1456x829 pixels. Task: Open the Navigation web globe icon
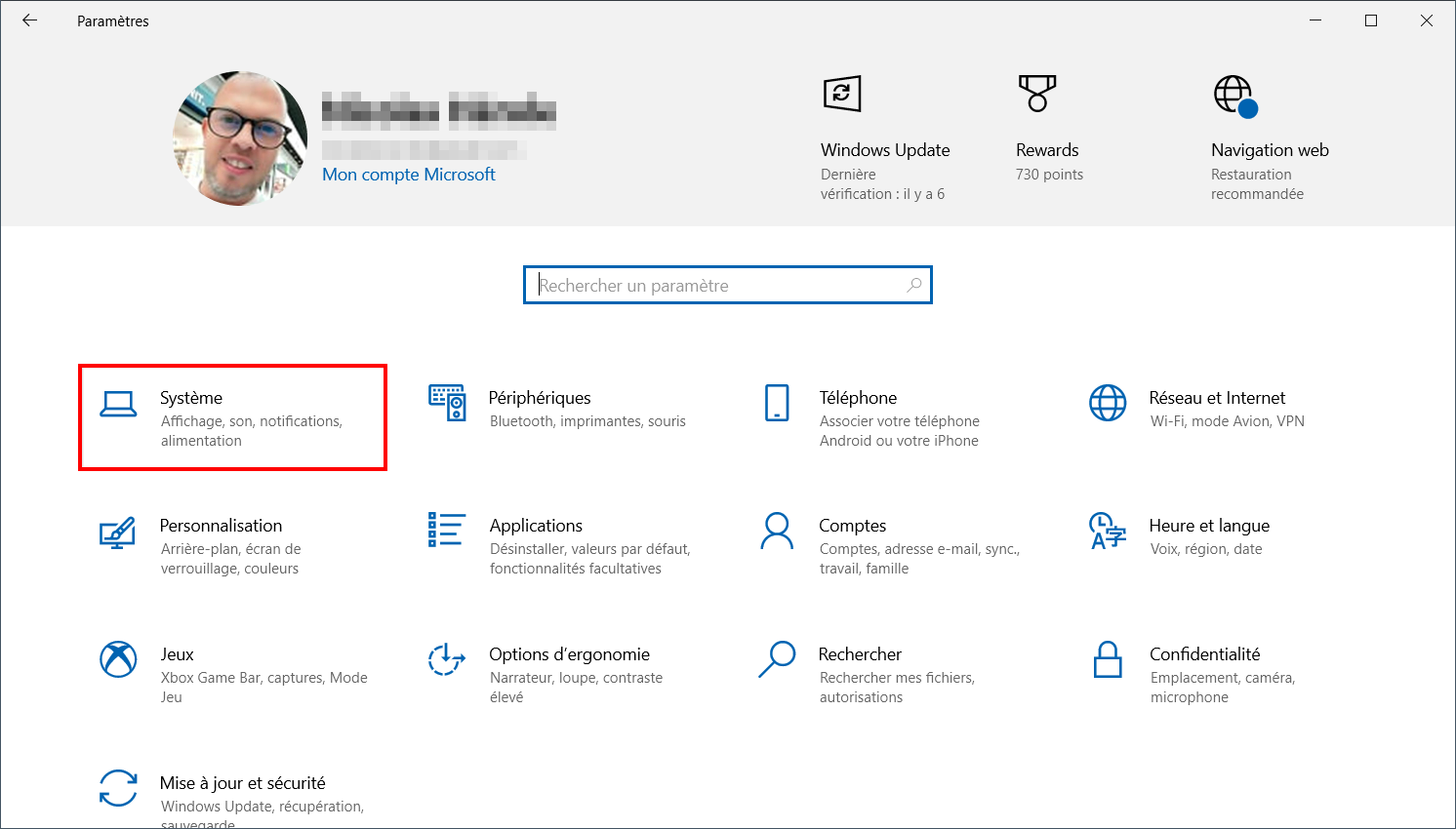tap(1234, 96)
